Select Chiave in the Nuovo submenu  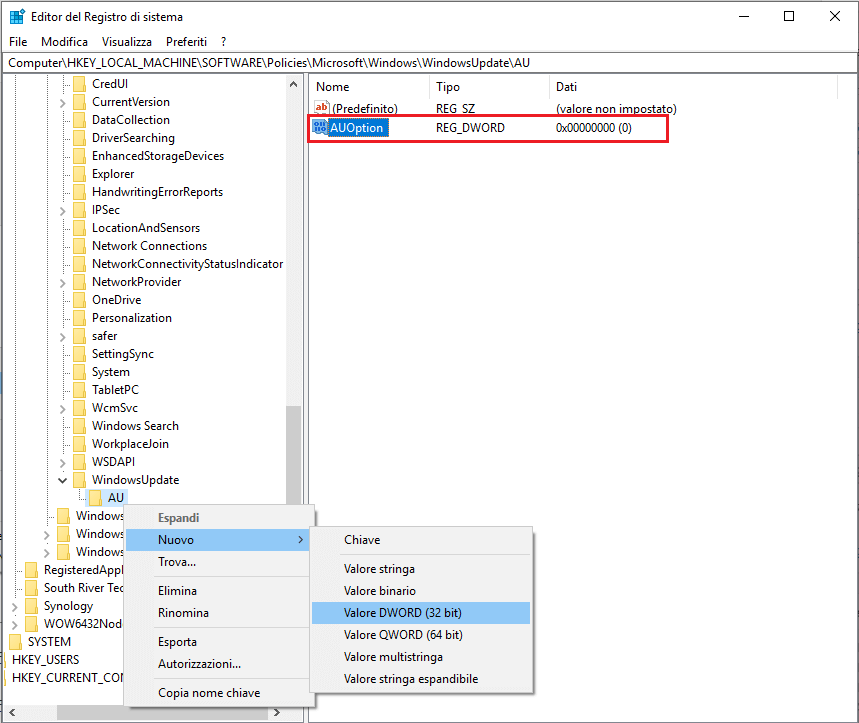click(x=421, y=540)
